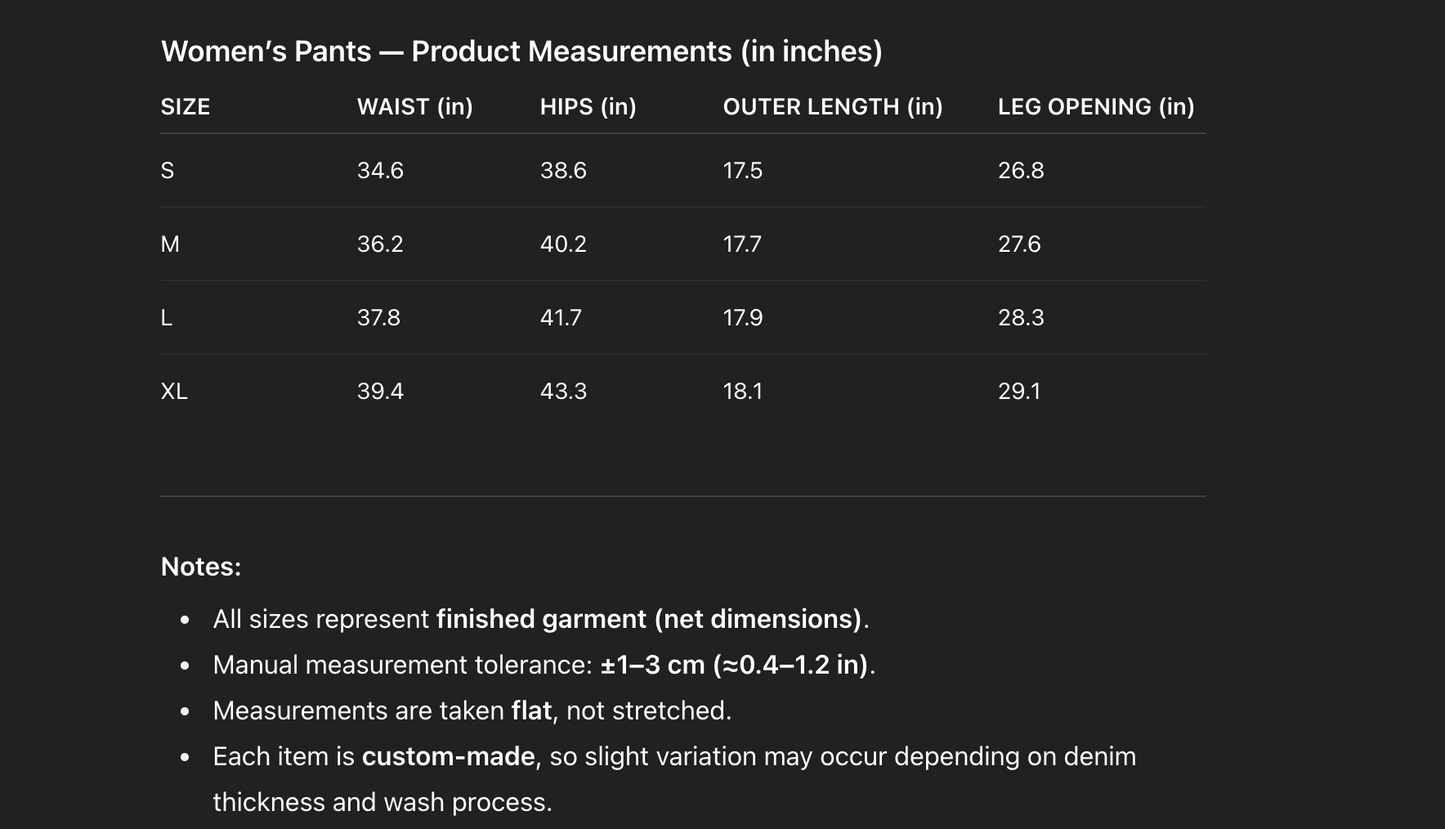Select the size S row label
Image resolution: width=1445 pixels, height=829 pixels.
click(167, 171)
